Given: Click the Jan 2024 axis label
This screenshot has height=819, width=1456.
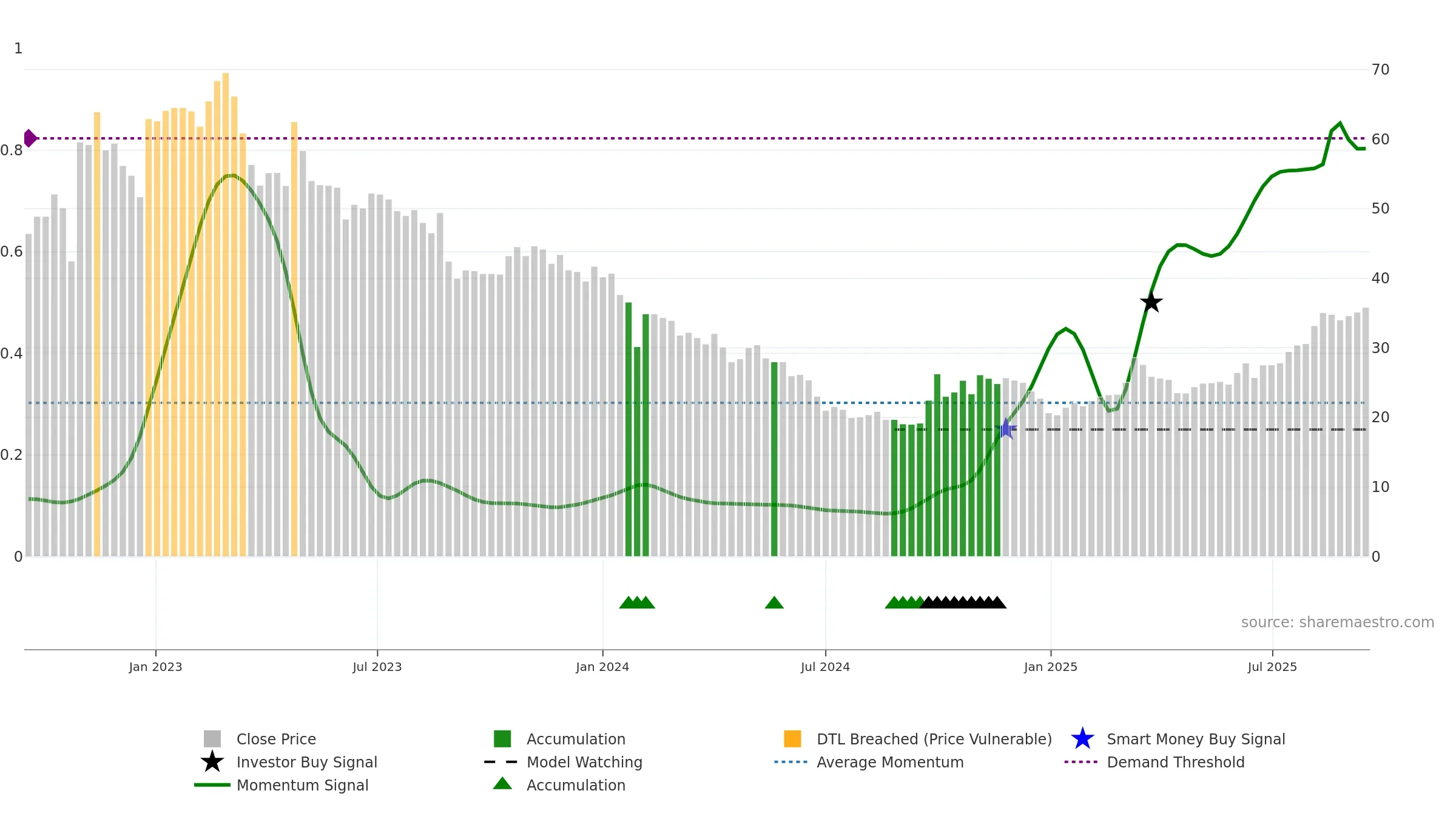Looking at the screenshot, I should coord(602,667).
